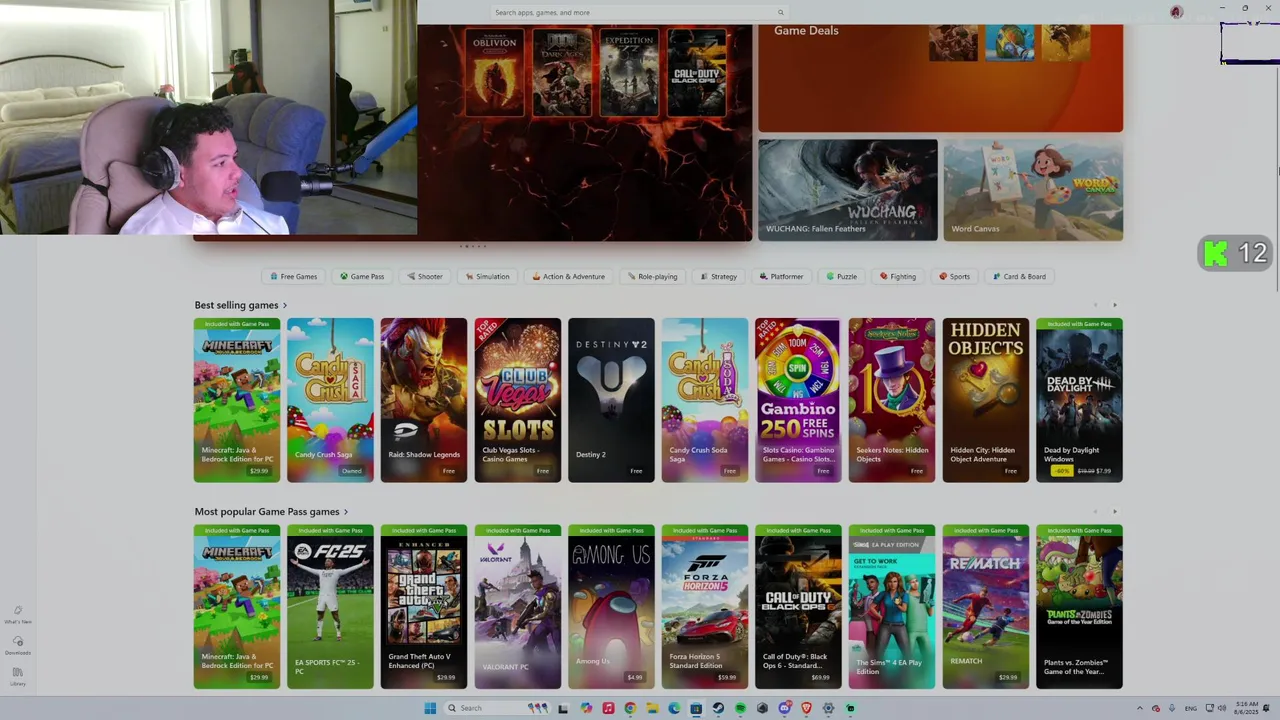This screenshot has height=720, width=1280.
Task: Open the user profile avatar
Action: click(1176, 12)
